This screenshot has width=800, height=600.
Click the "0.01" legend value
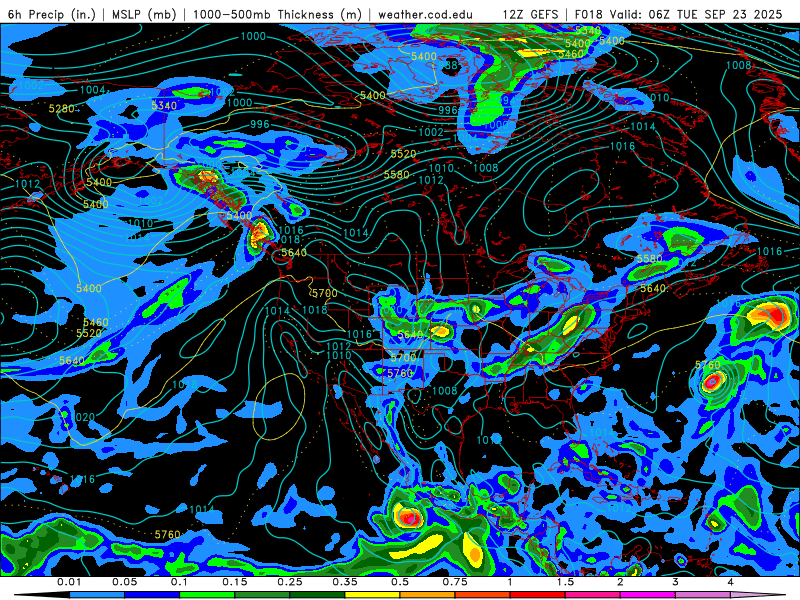pos(69,582)
